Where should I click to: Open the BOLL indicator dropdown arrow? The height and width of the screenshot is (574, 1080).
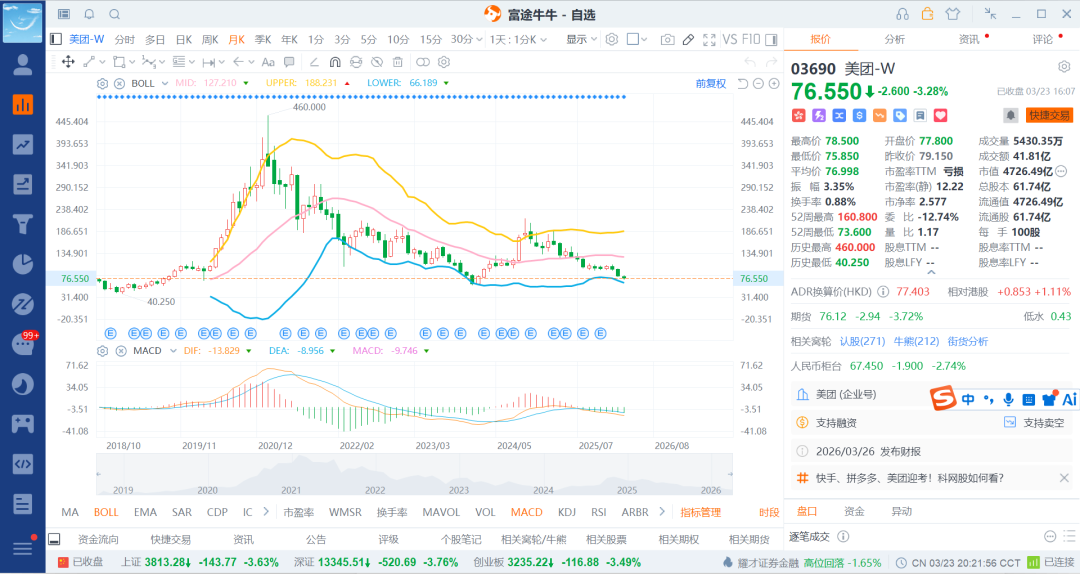(165, 83)
